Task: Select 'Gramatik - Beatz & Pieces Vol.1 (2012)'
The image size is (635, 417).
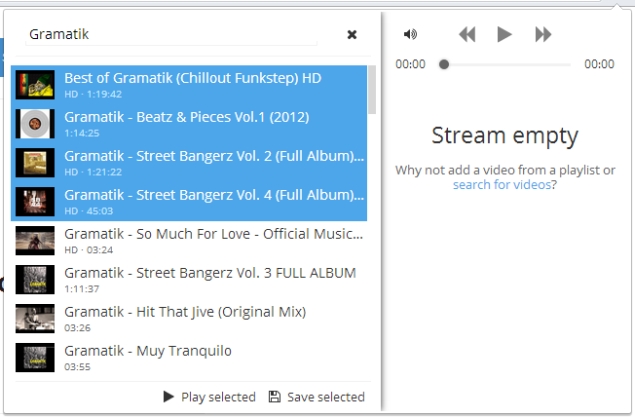Action: (x=189, y=123)
